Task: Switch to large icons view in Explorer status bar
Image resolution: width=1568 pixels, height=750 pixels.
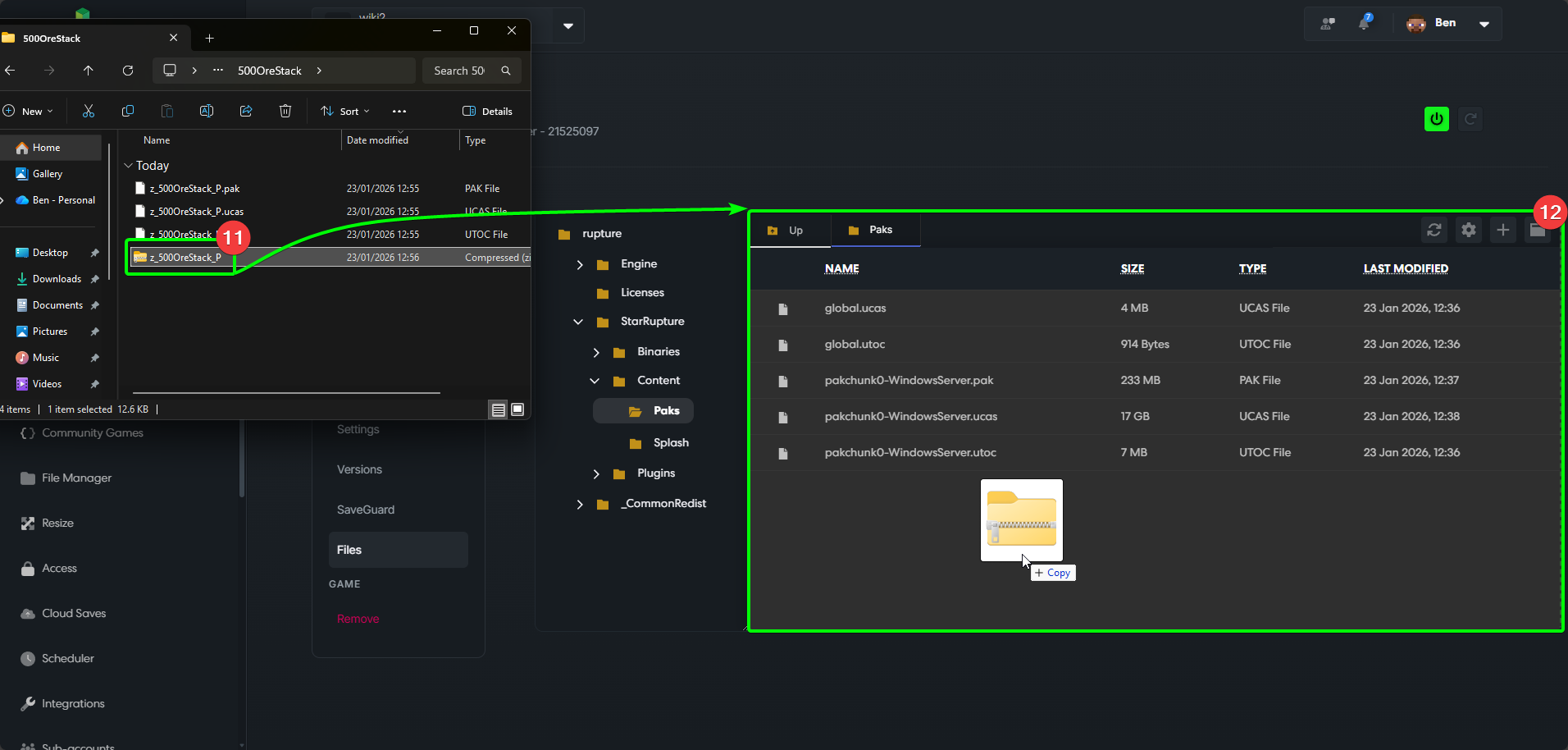Action: (x=517, y=409)
